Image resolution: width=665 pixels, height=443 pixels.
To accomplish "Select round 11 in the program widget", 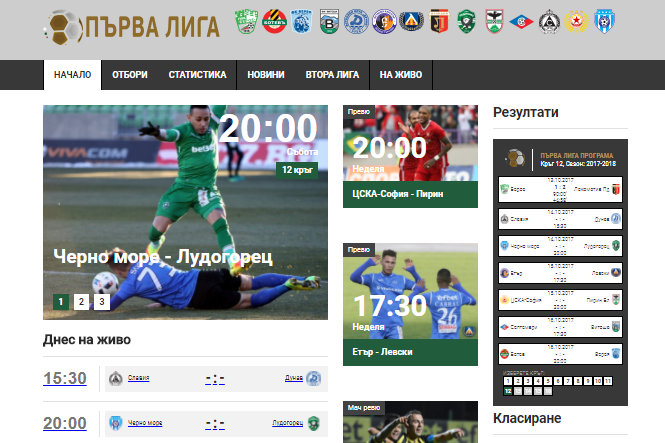I will point(608,381).
